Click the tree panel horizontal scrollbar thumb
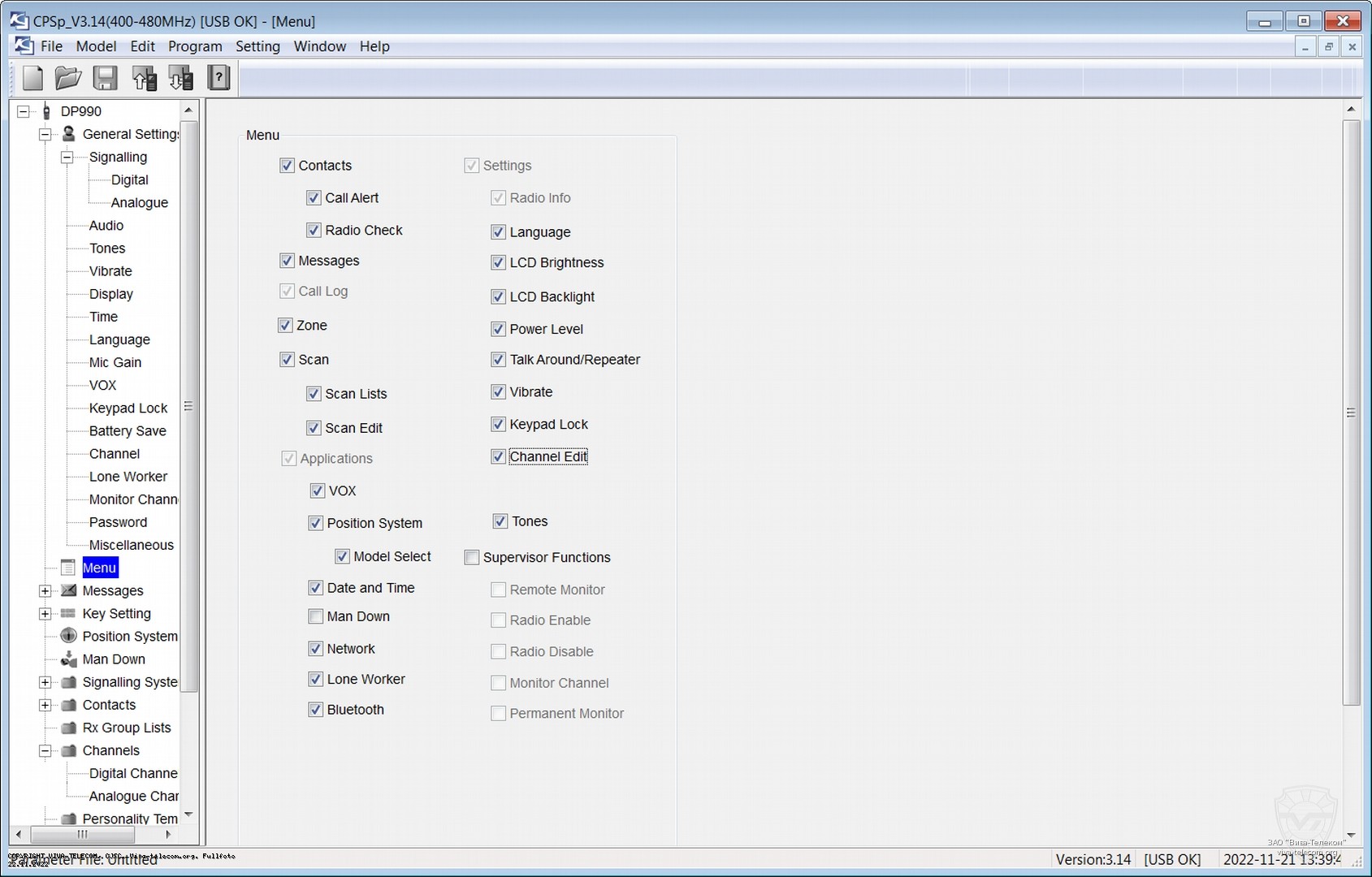The width and height of the screenshot is (1372, 877). click(82, 835)
